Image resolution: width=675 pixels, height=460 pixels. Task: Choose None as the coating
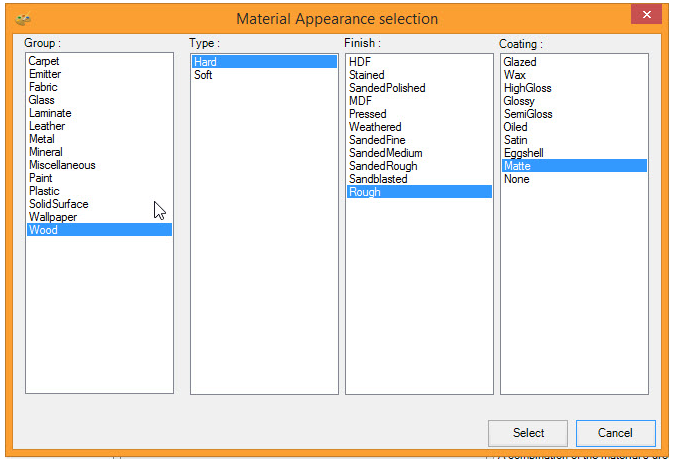[517, 179]
